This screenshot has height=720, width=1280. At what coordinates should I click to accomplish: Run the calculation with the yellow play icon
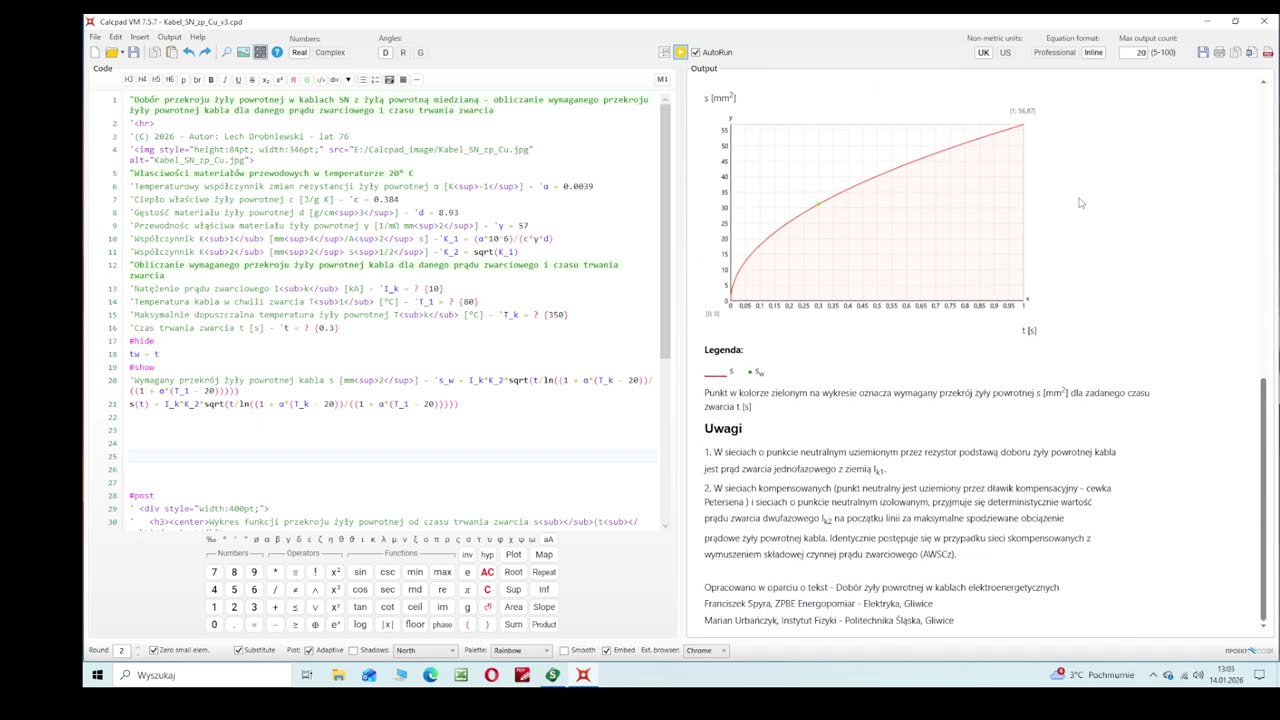tap(680, 52)
